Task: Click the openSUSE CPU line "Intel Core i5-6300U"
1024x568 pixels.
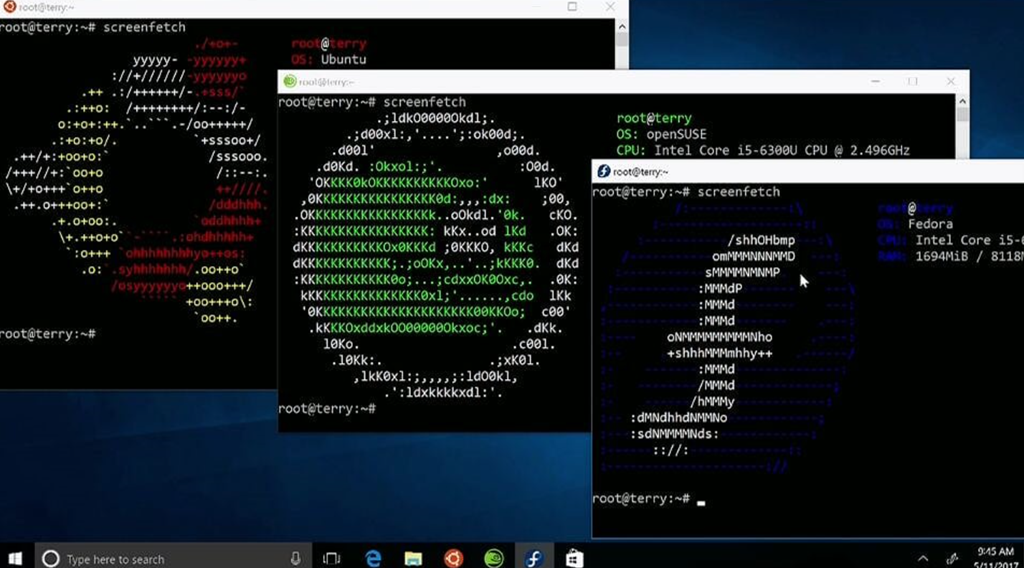Action: pos(726,151)
